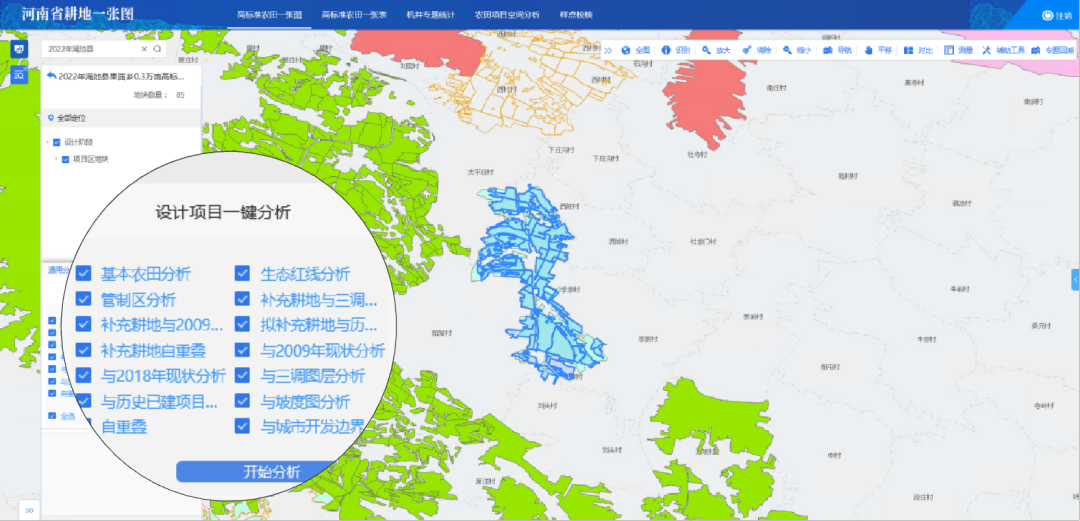Image resolution: width=1080 pixels, height=521 pixels.
Task: Click the 注销 logout icon
Action: pyautogui.click(x=1049, y=15)
